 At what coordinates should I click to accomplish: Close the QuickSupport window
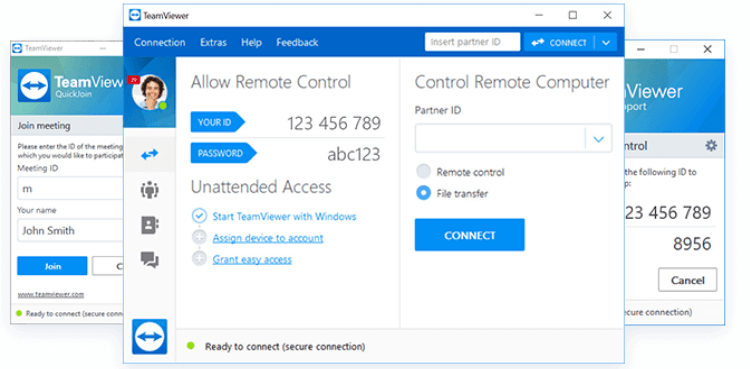707,49
